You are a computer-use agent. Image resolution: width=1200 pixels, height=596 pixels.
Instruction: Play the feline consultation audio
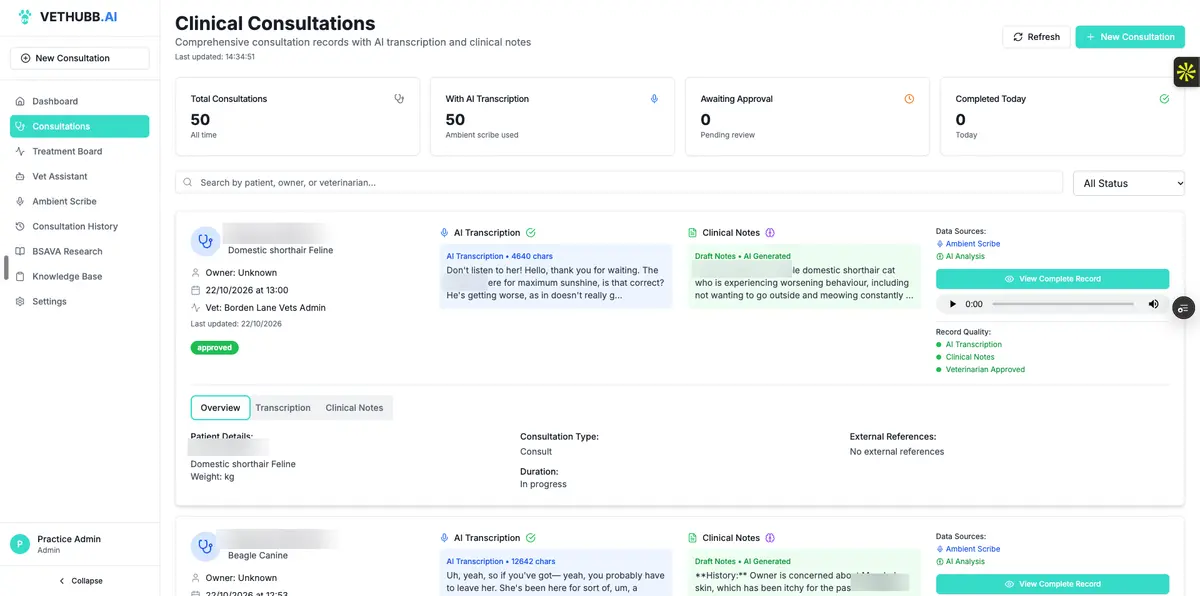[952, 304]
